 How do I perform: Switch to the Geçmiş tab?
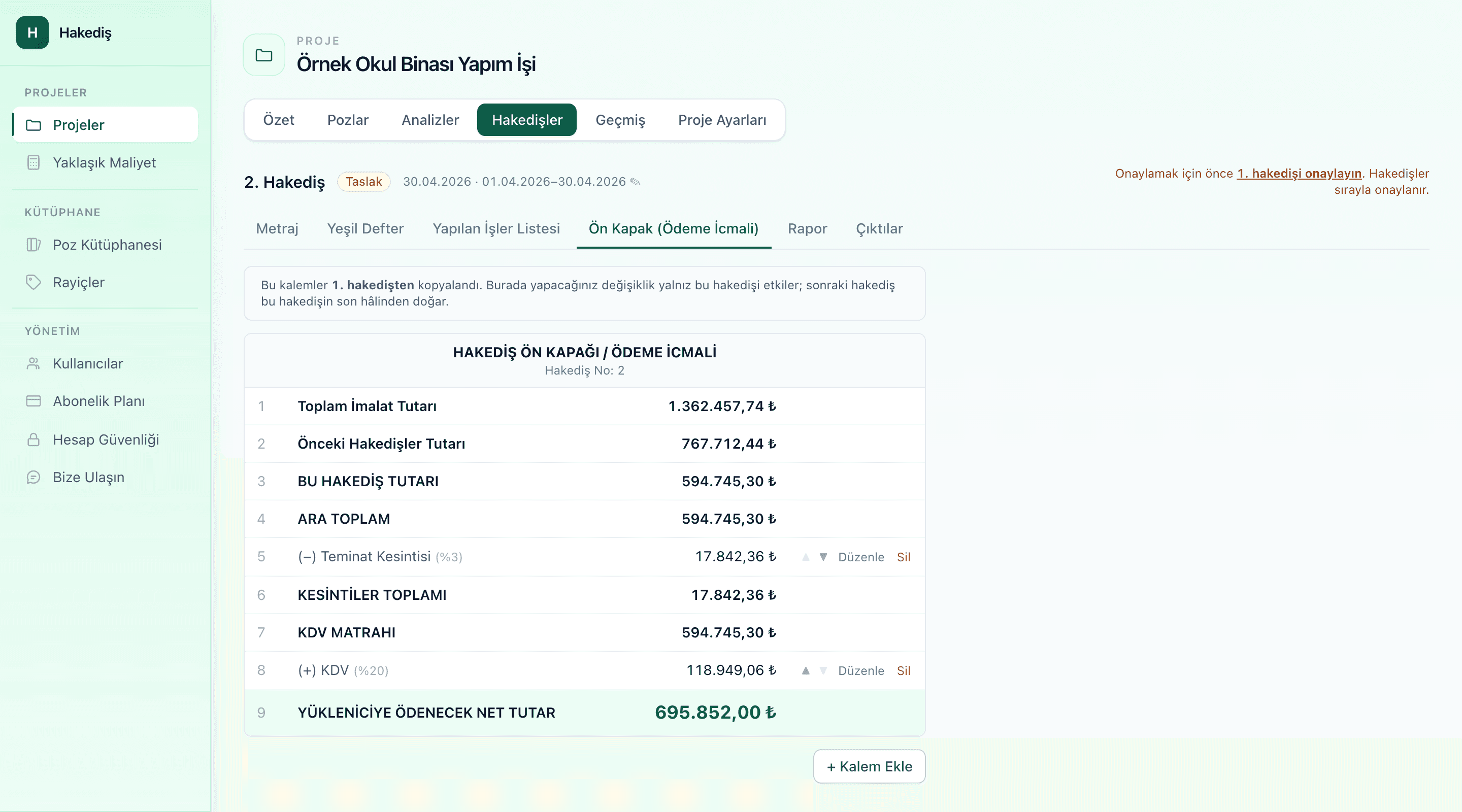click(620, 120)
